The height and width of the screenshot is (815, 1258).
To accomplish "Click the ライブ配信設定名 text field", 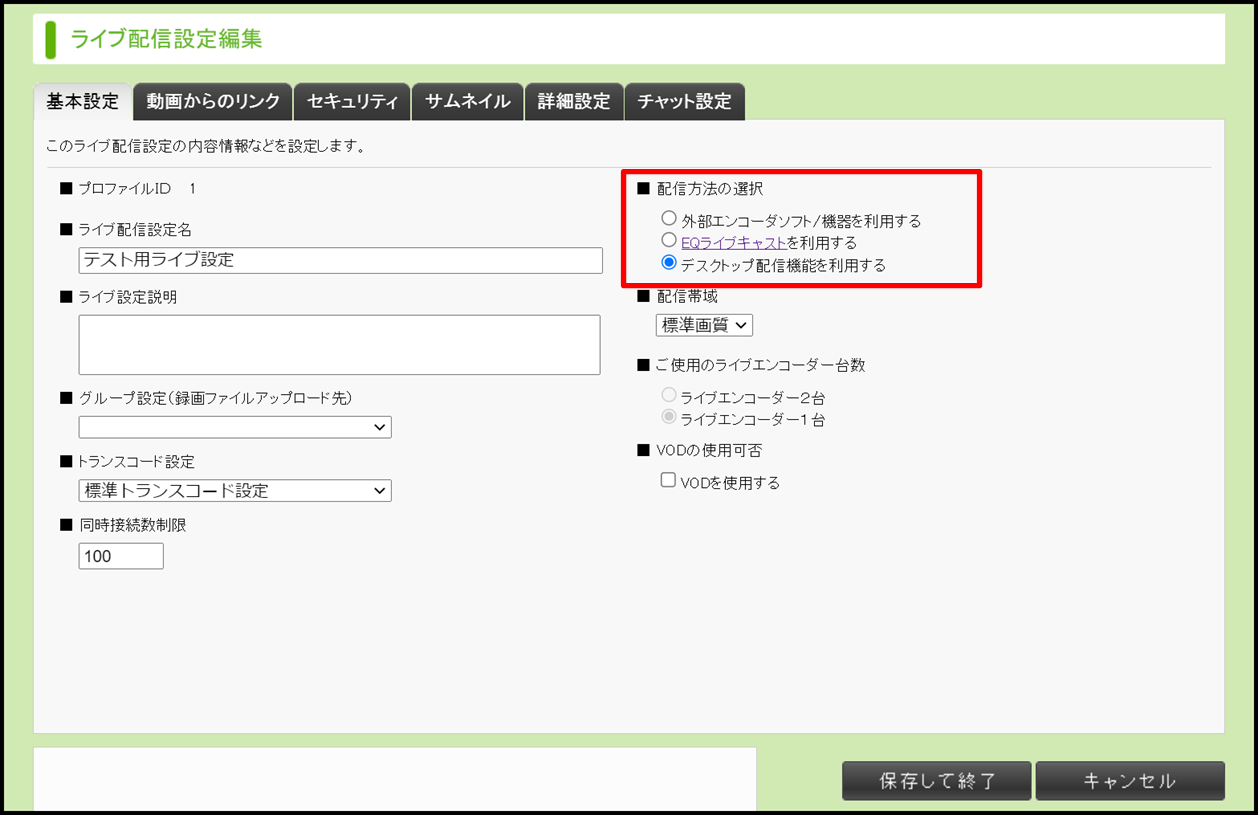I will tap(340, 260).
